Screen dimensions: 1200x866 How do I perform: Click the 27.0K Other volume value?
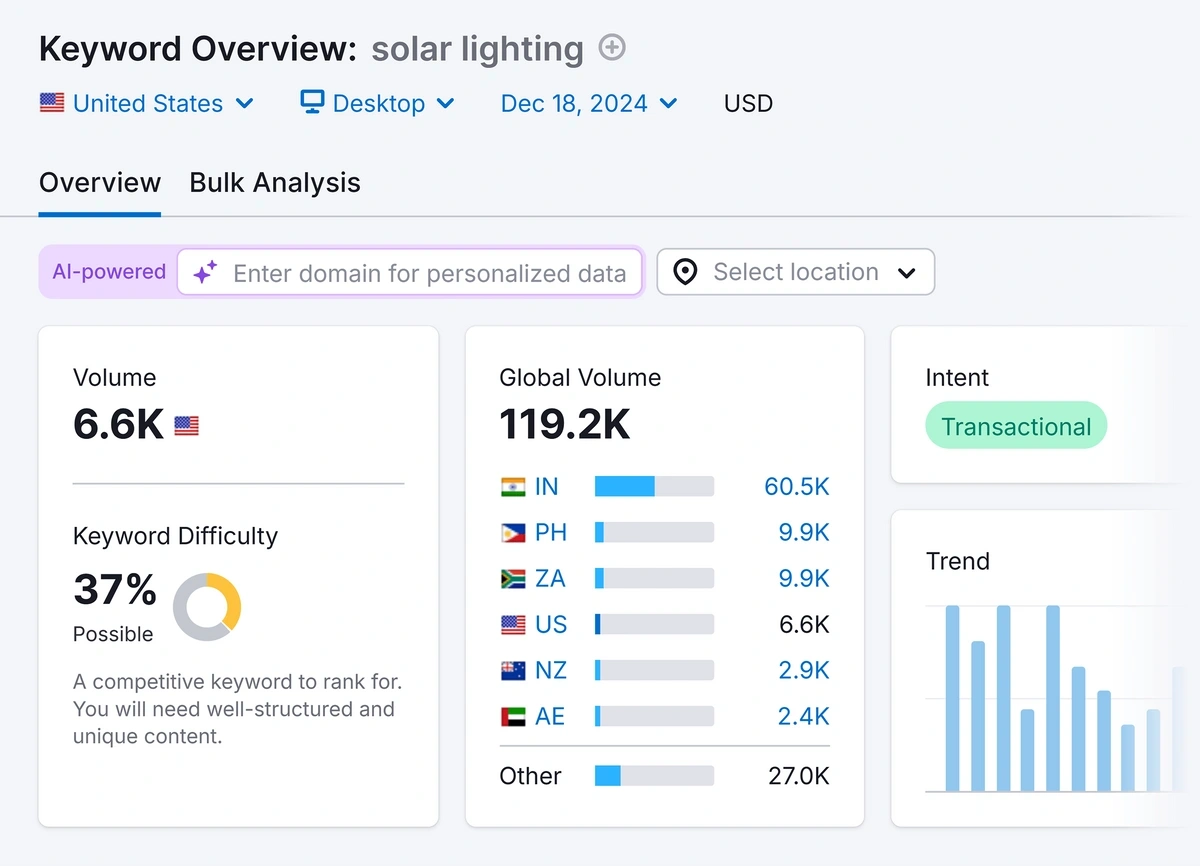click(x=799, y=776)
